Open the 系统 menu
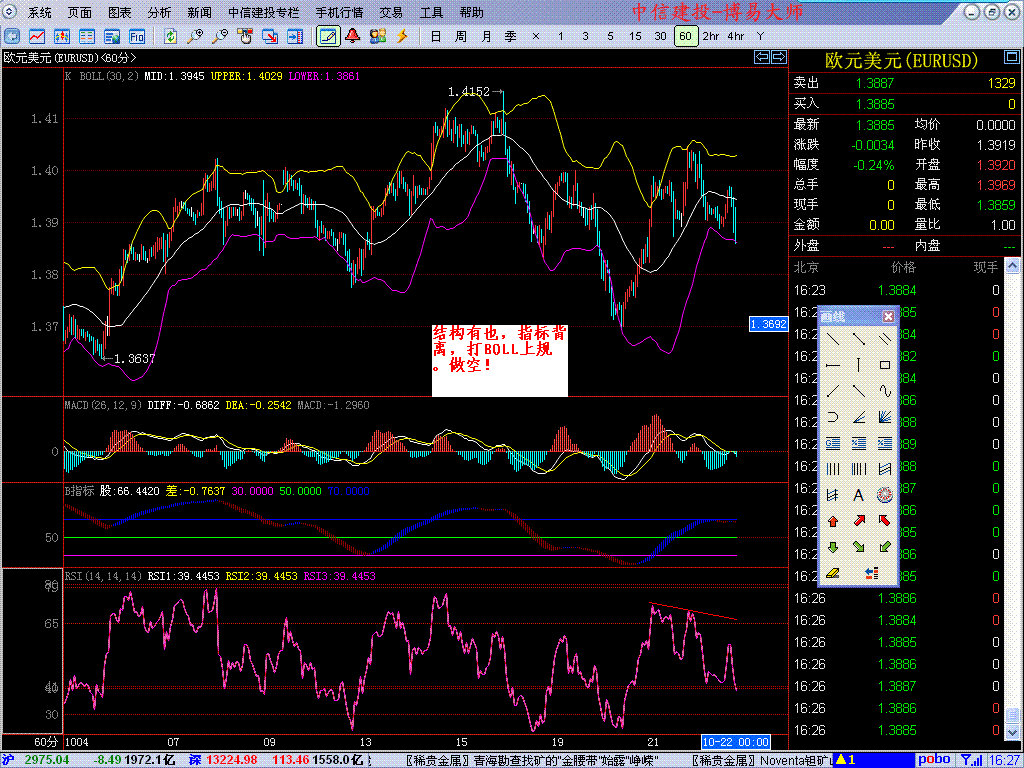 pyautogui.click(x=39, y=12)
